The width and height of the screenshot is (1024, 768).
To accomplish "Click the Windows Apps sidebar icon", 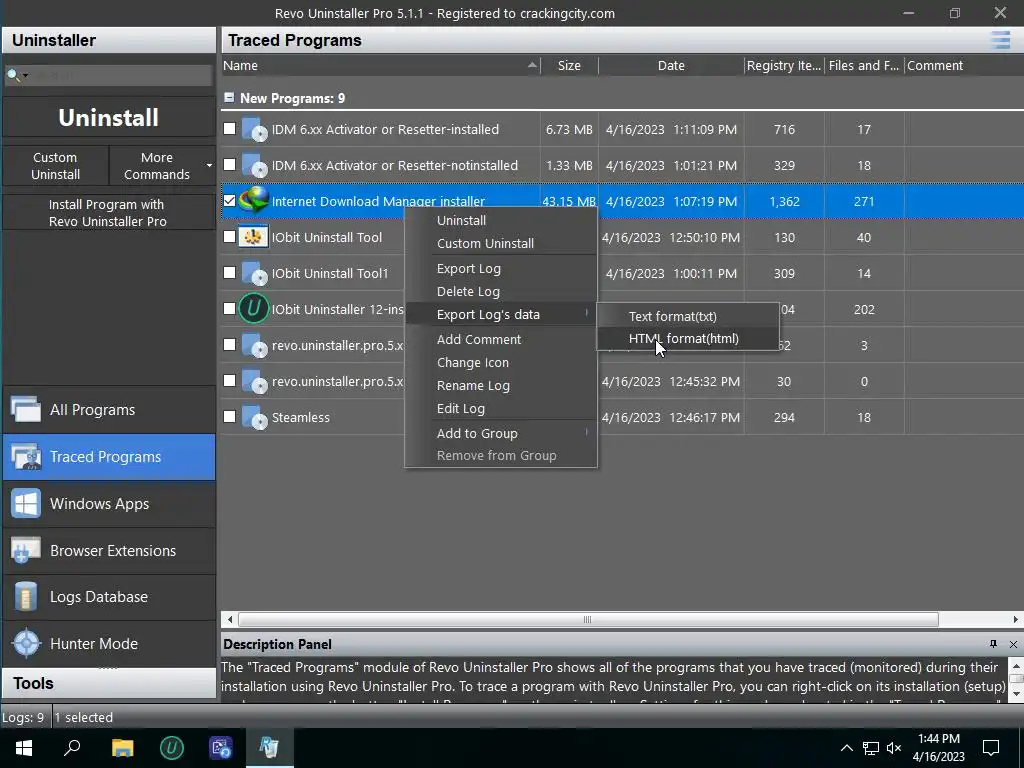I will tap(25, 504).
